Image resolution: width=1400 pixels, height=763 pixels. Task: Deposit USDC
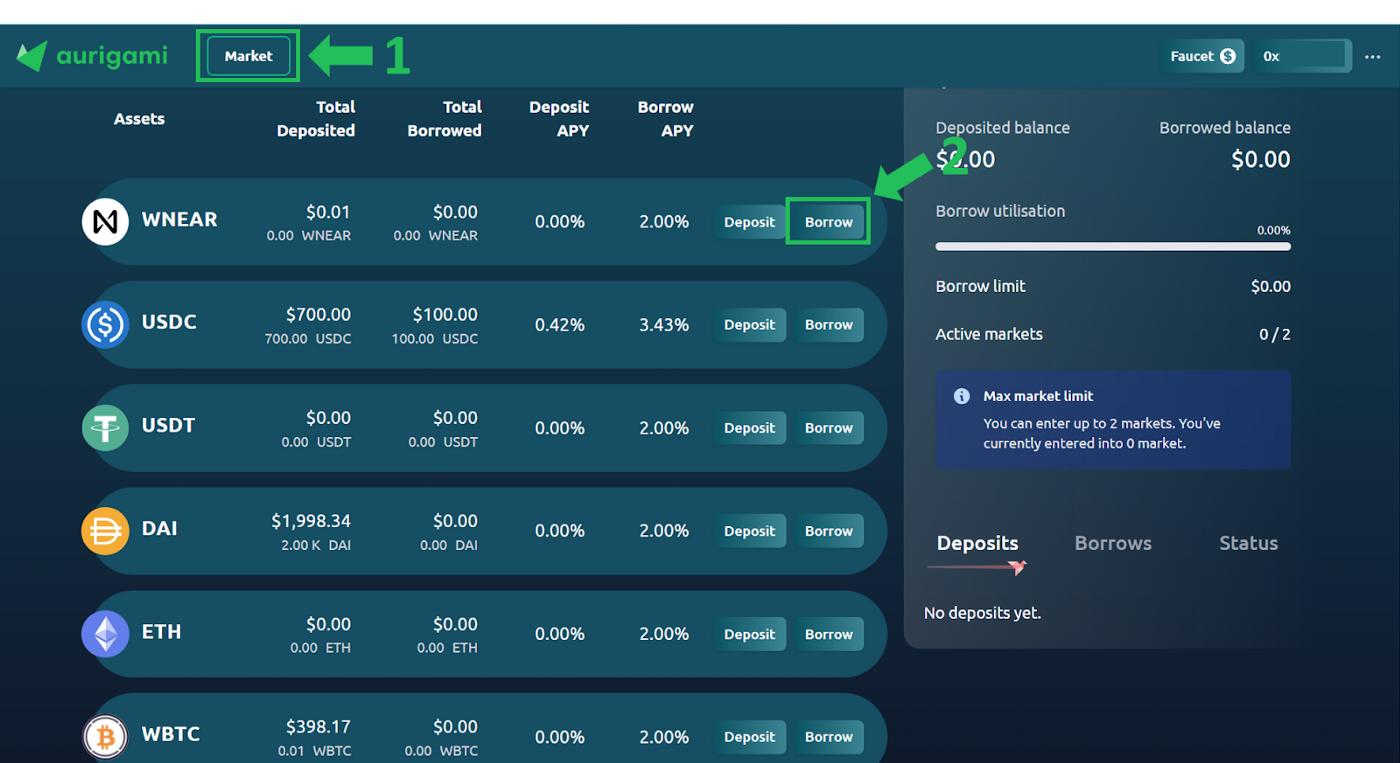(749, 325)
